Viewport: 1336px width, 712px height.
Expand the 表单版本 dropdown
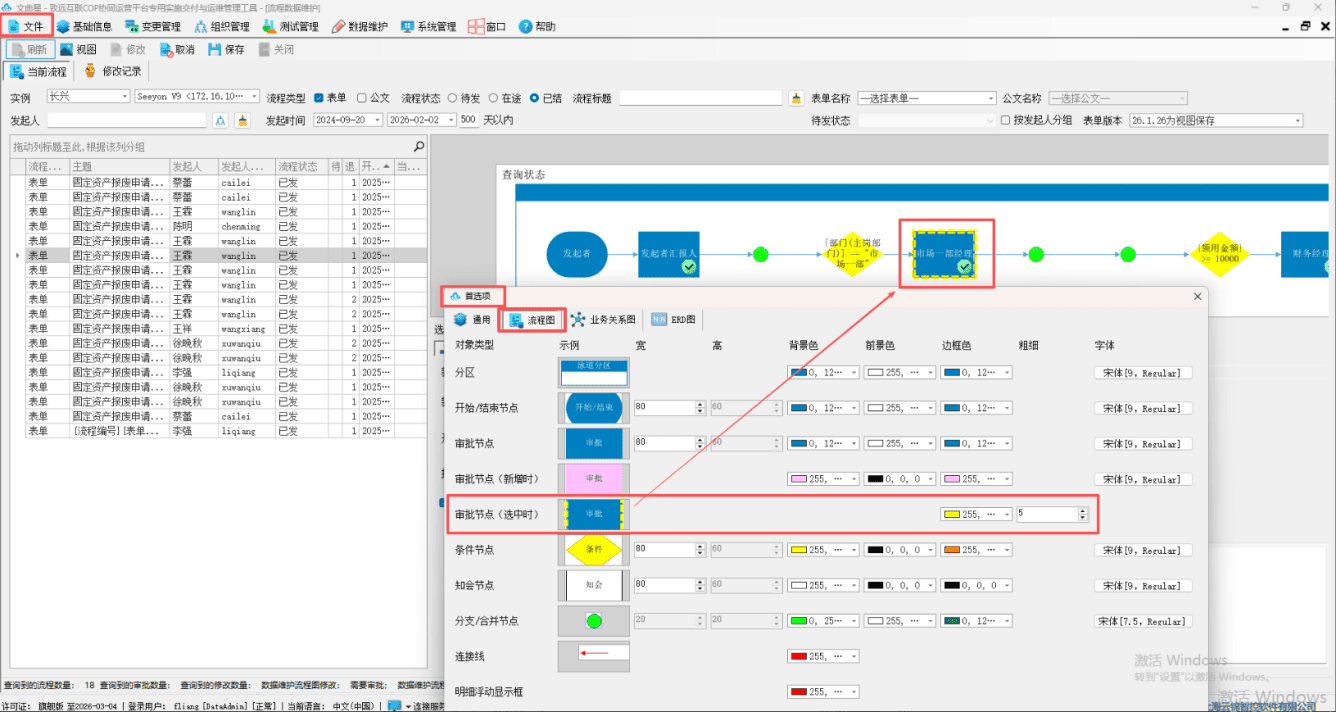[1216, 120]
